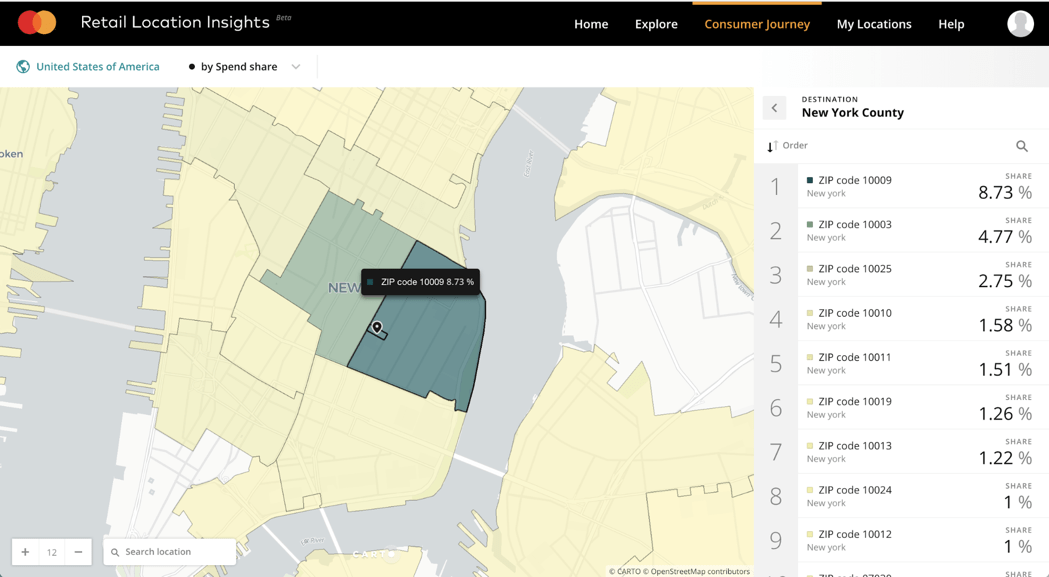Go to Home tab
This screenshot has width=1049, height=577.
591,24
